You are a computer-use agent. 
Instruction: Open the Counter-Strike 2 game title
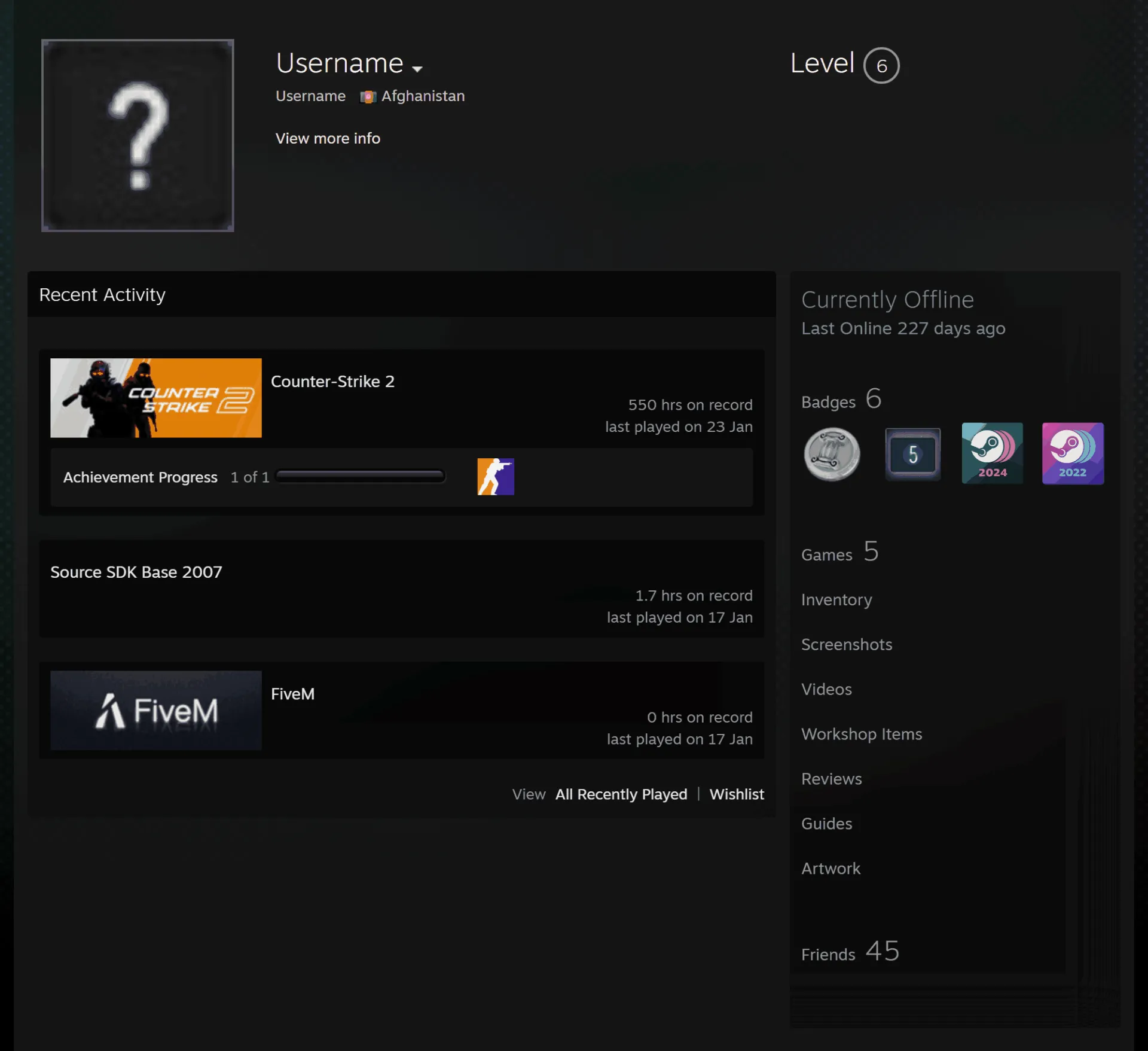coord(332,381)
